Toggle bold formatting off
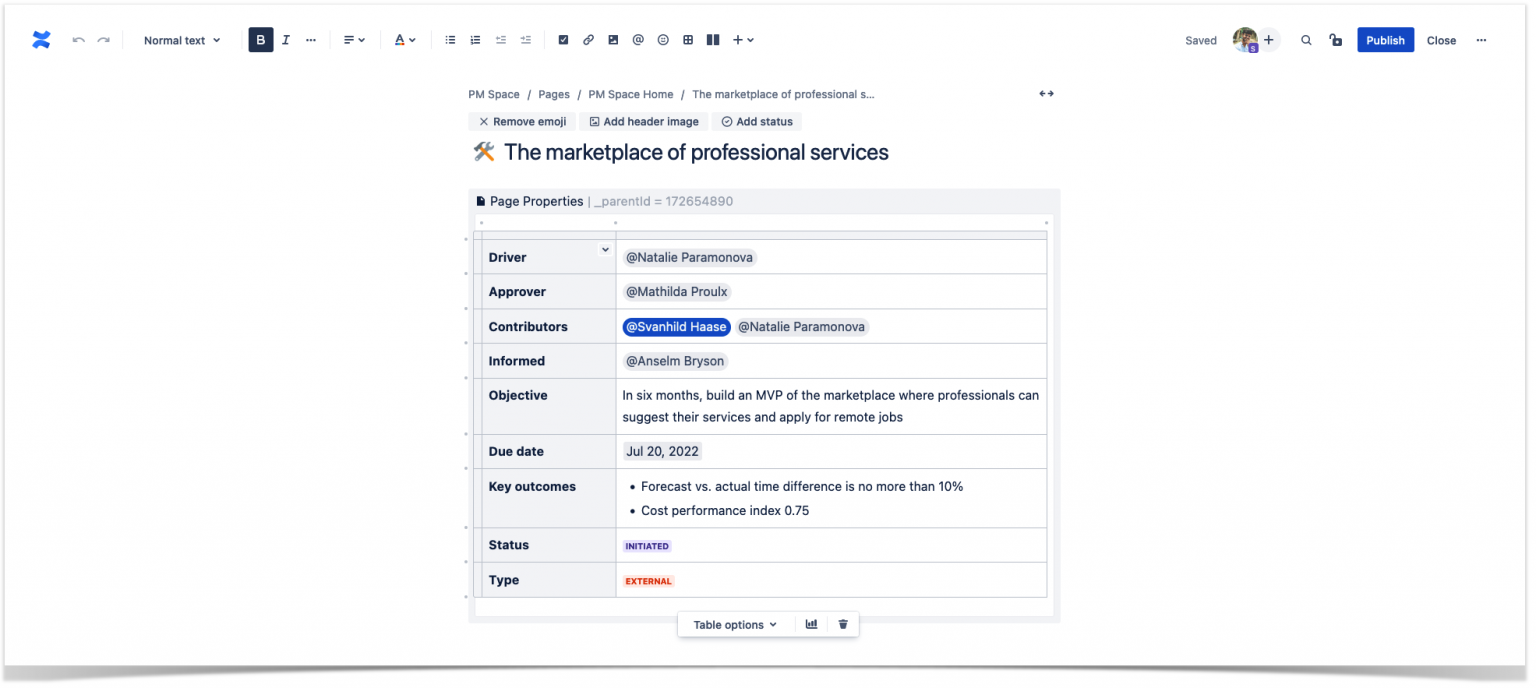Image resolution: width=1536 pixels, height=688 pixels. [260, 39]
